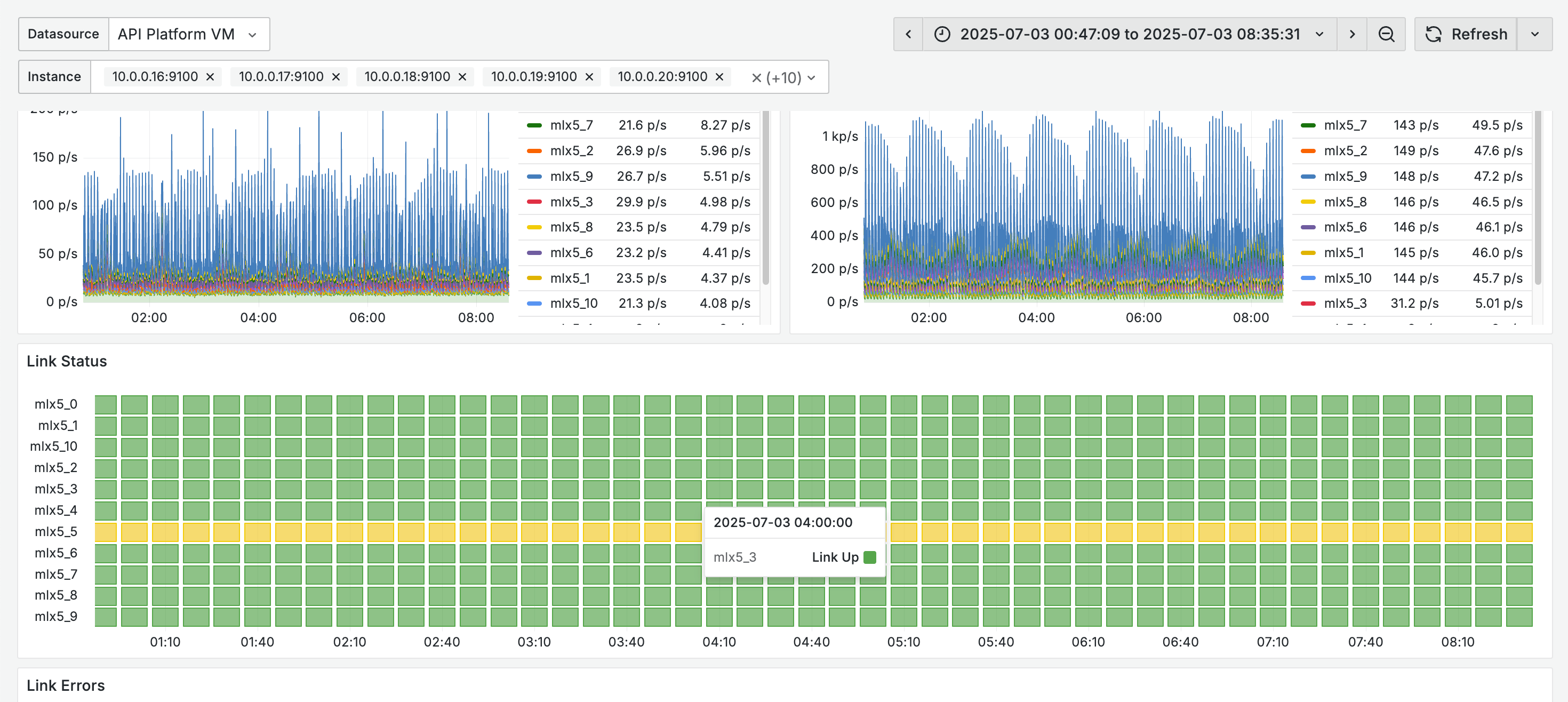Open the Link Status panel title menu
The image size is (1568, 702).
click(67, 361)
